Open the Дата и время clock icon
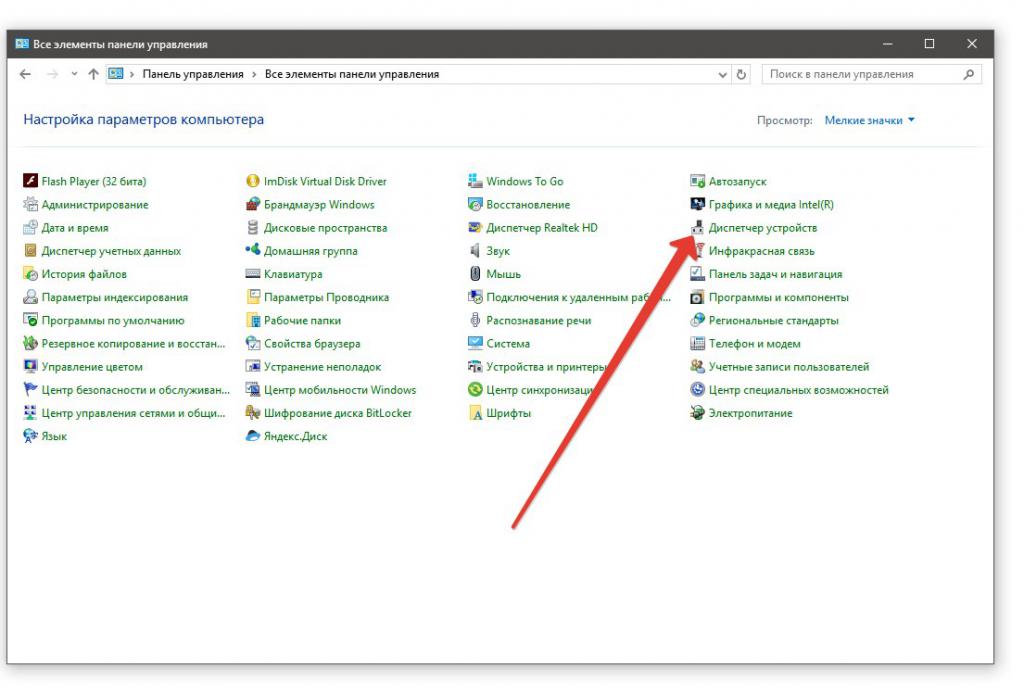Viewport: 1024px width, 694px height. 30,227
